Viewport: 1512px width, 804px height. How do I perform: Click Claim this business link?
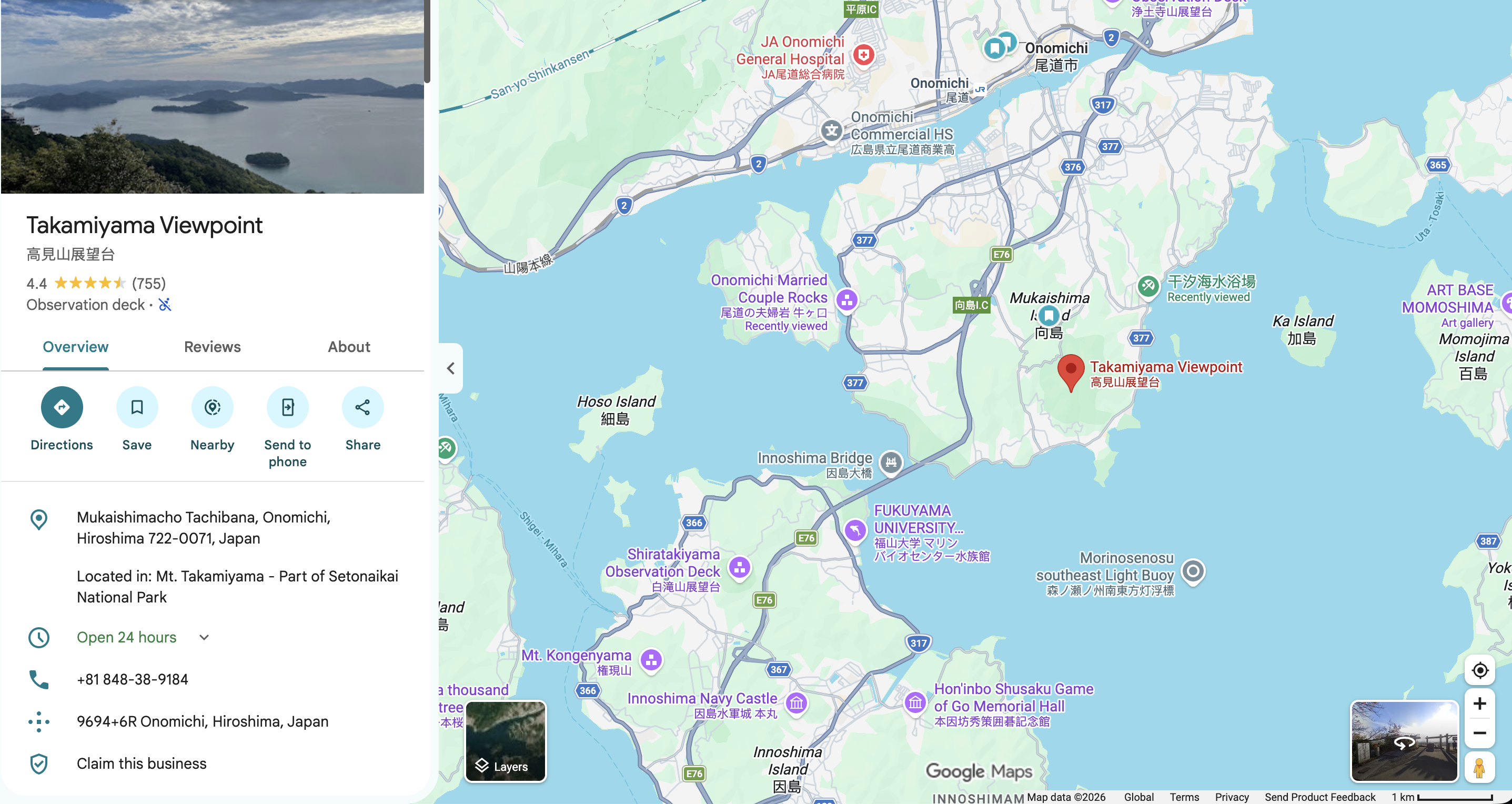coord(142,763)
